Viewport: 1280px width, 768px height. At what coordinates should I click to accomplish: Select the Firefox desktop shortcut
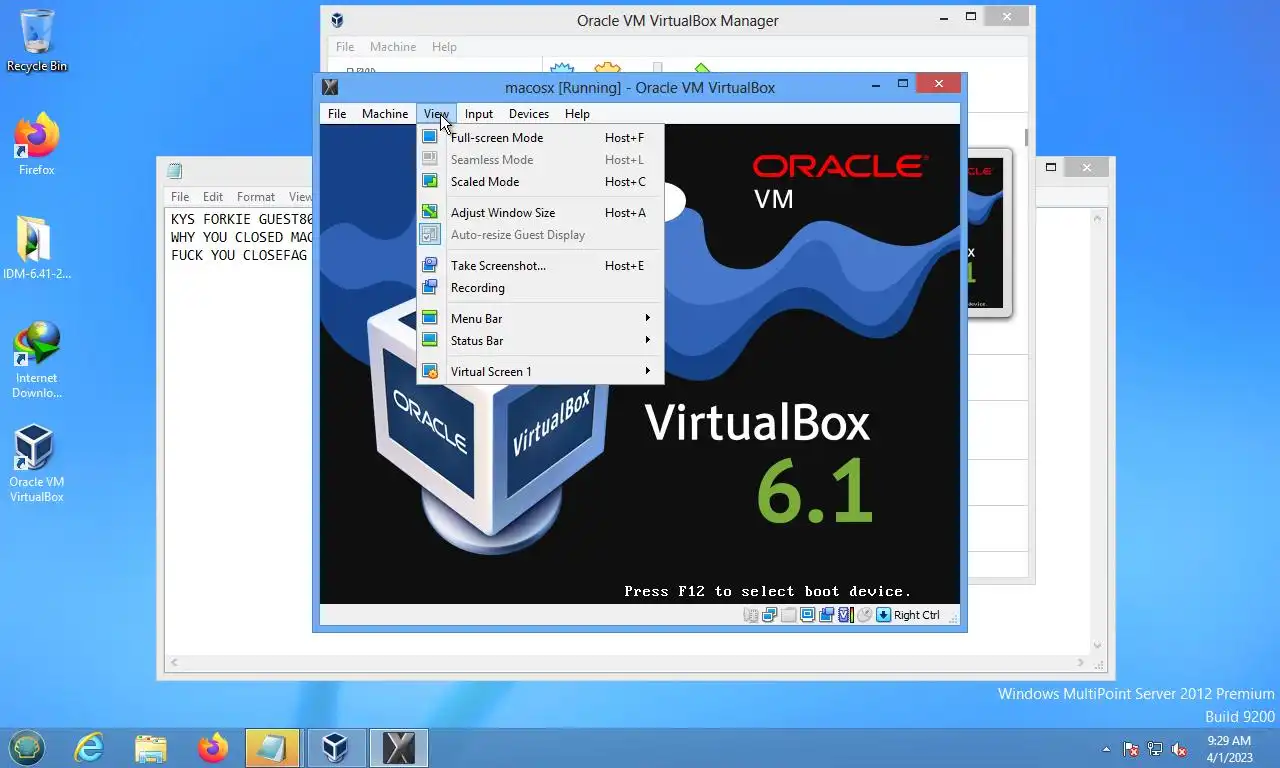click(37, 145)
